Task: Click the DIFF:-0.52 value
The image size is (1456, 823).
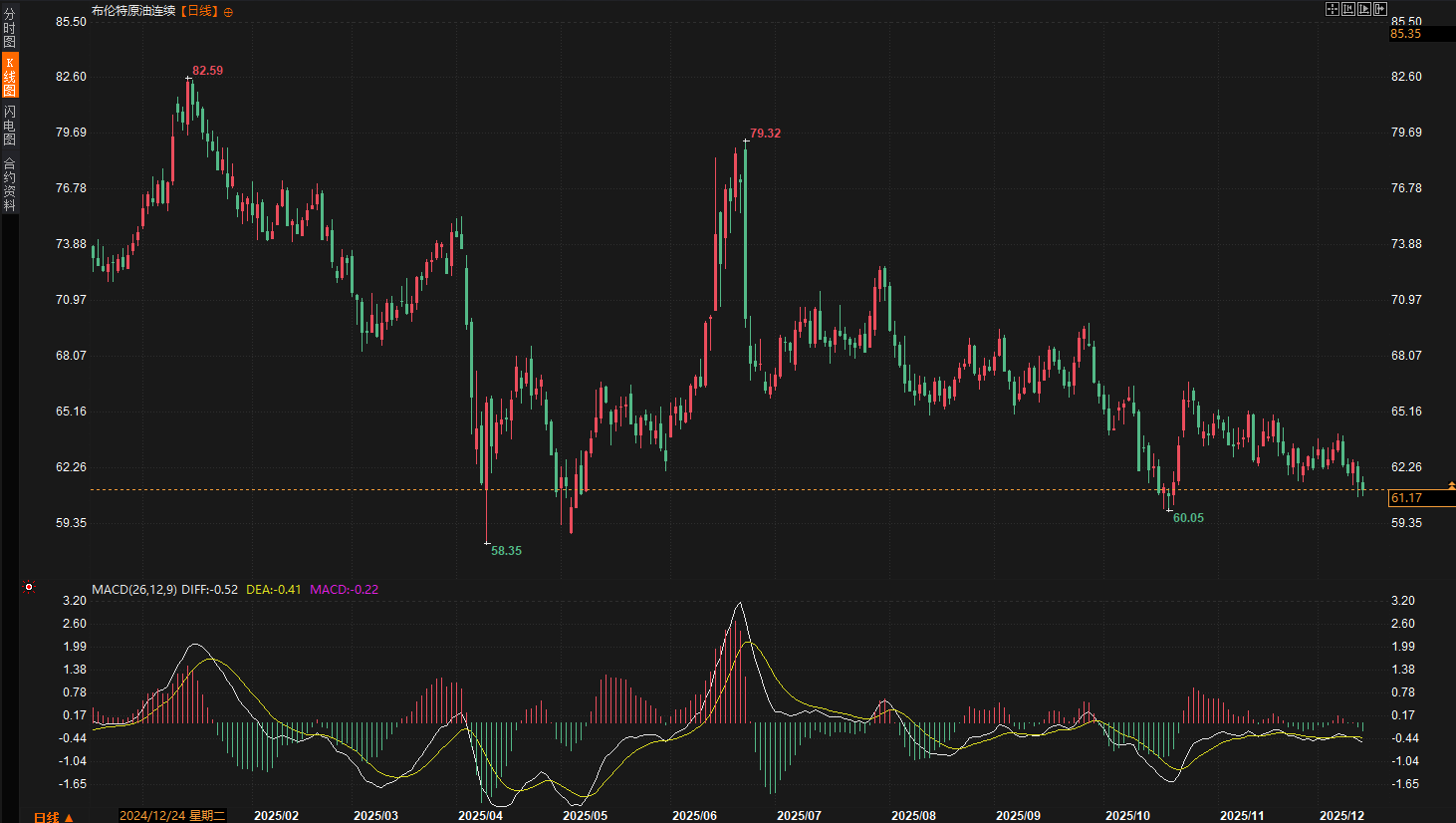Action: tap(210, 589)
